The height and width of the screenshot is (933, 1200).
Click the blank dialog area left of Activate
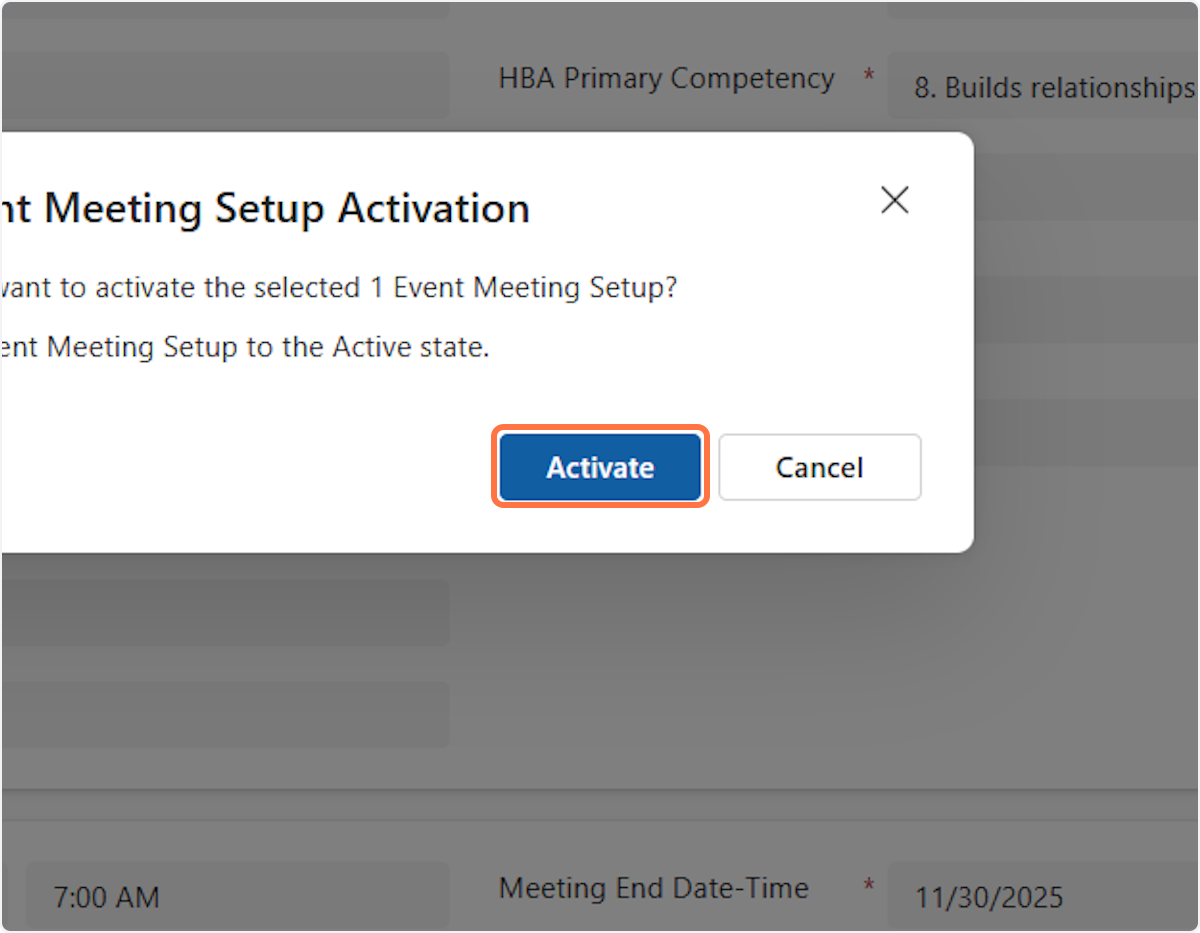[x=250, y=467]
